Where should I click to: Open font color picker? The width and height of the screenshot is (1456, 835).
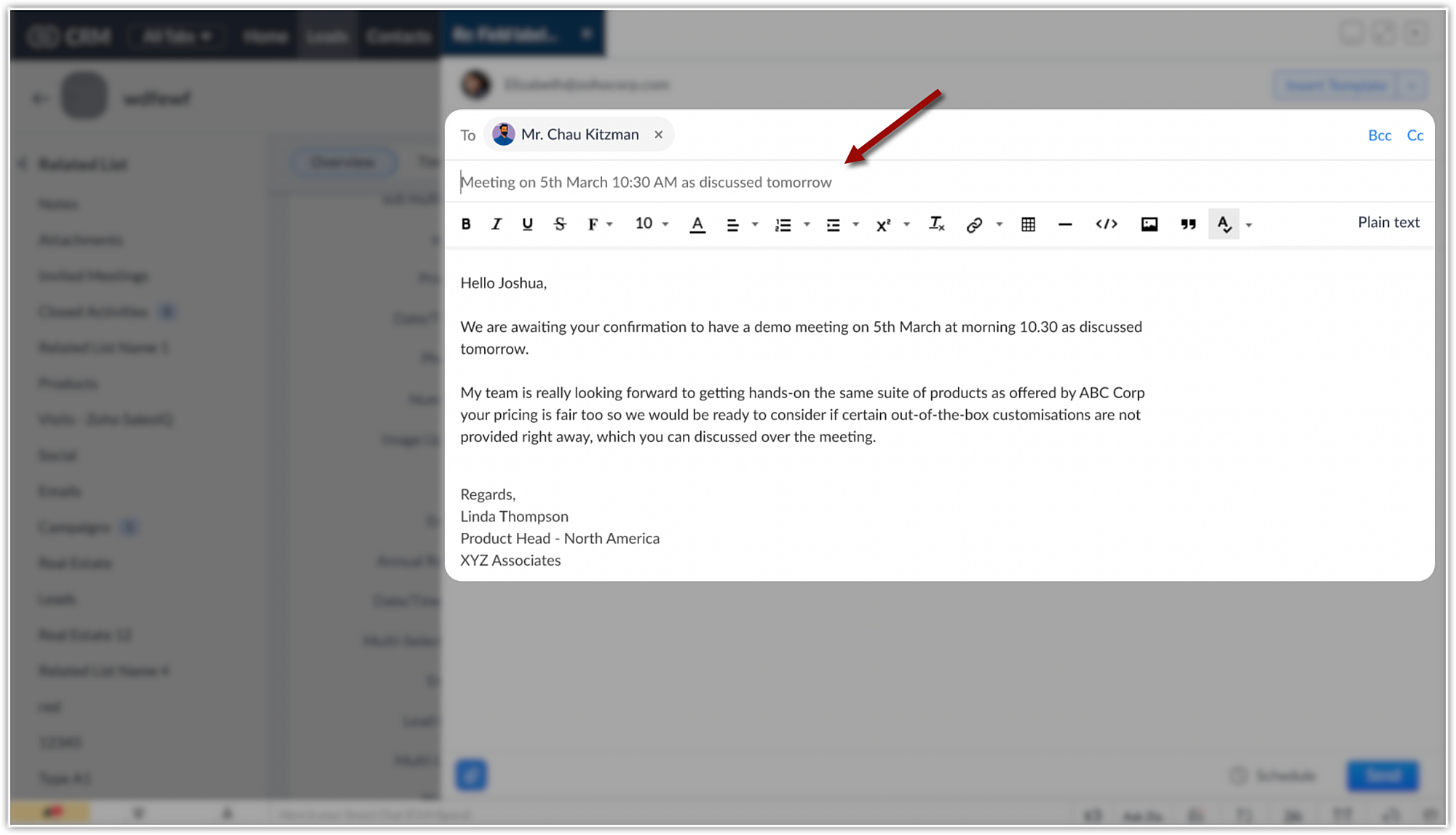tap(697, 224)
